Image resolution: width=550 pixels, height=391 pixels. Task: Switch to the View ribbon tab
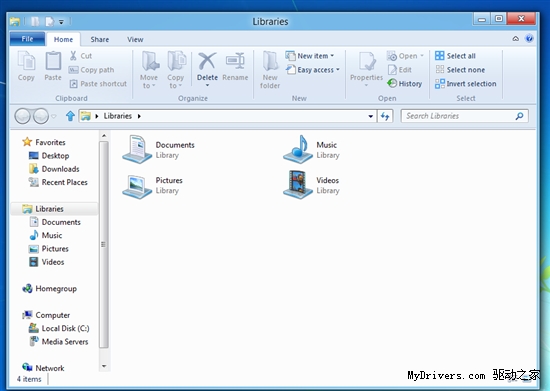(x=135, y=39)
